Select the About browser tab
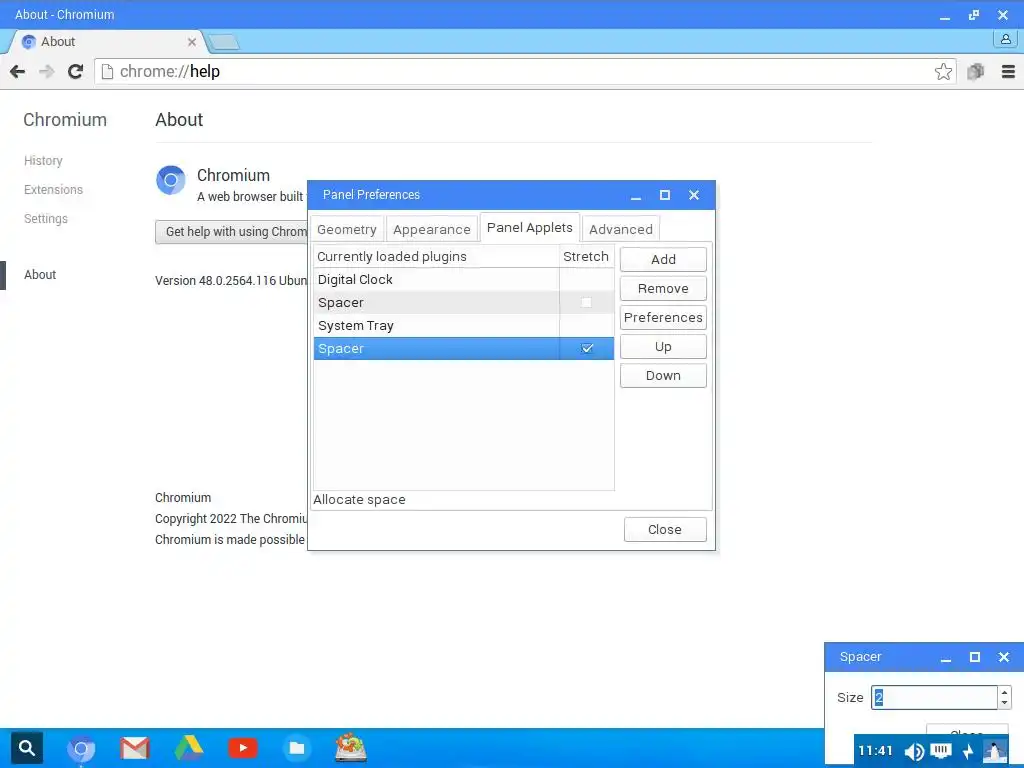This screenshot has width=1024, height=768. click(108, 42)
